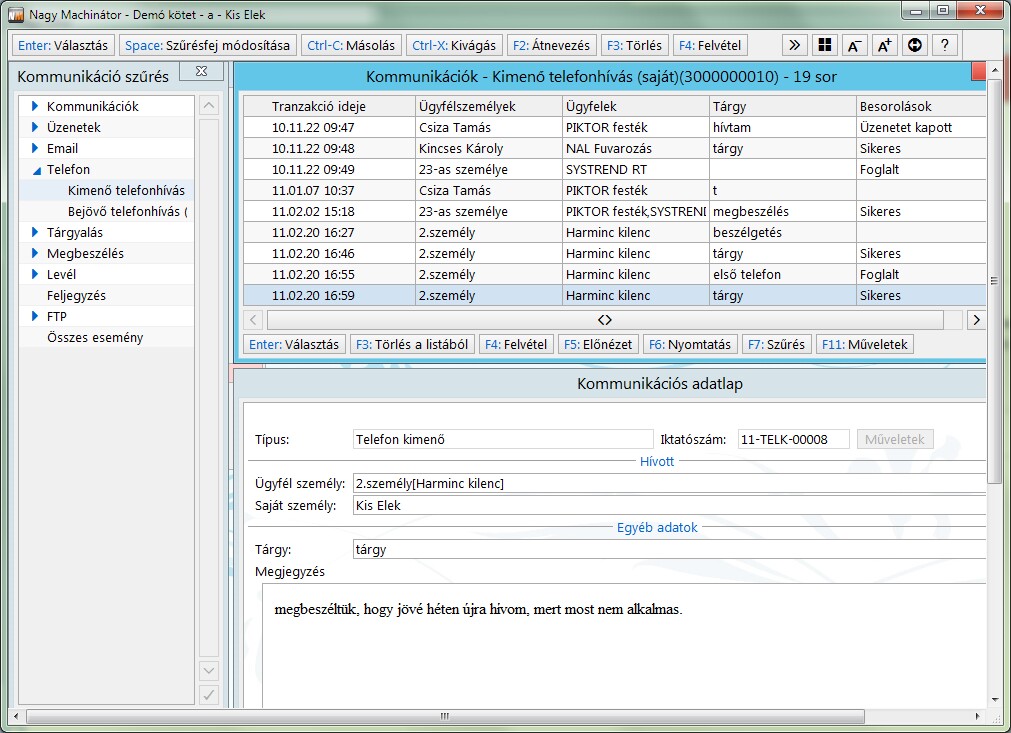The image size is (1011, 733).
Task: Open help with the question mark icon
Action: pos(944,45)
